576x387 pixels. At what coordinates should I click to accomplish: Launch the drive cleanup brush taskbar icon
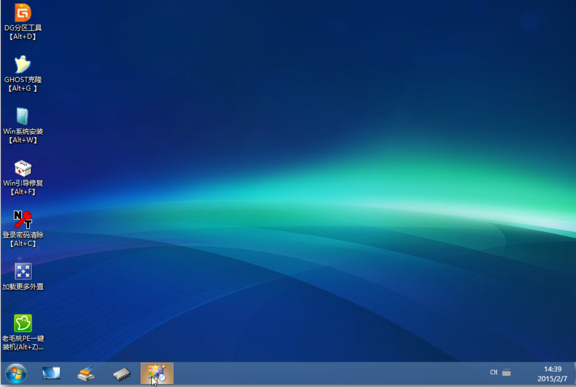86,373
